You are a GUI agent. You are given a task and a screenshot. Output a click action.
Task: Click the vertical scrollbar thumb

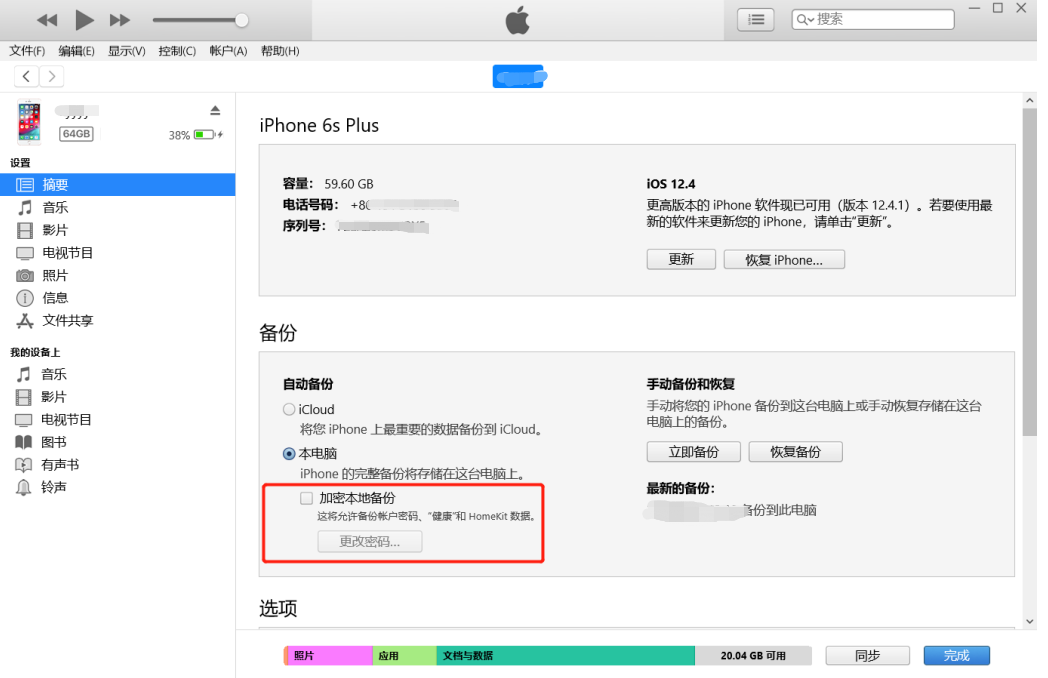coord(1029,272)
